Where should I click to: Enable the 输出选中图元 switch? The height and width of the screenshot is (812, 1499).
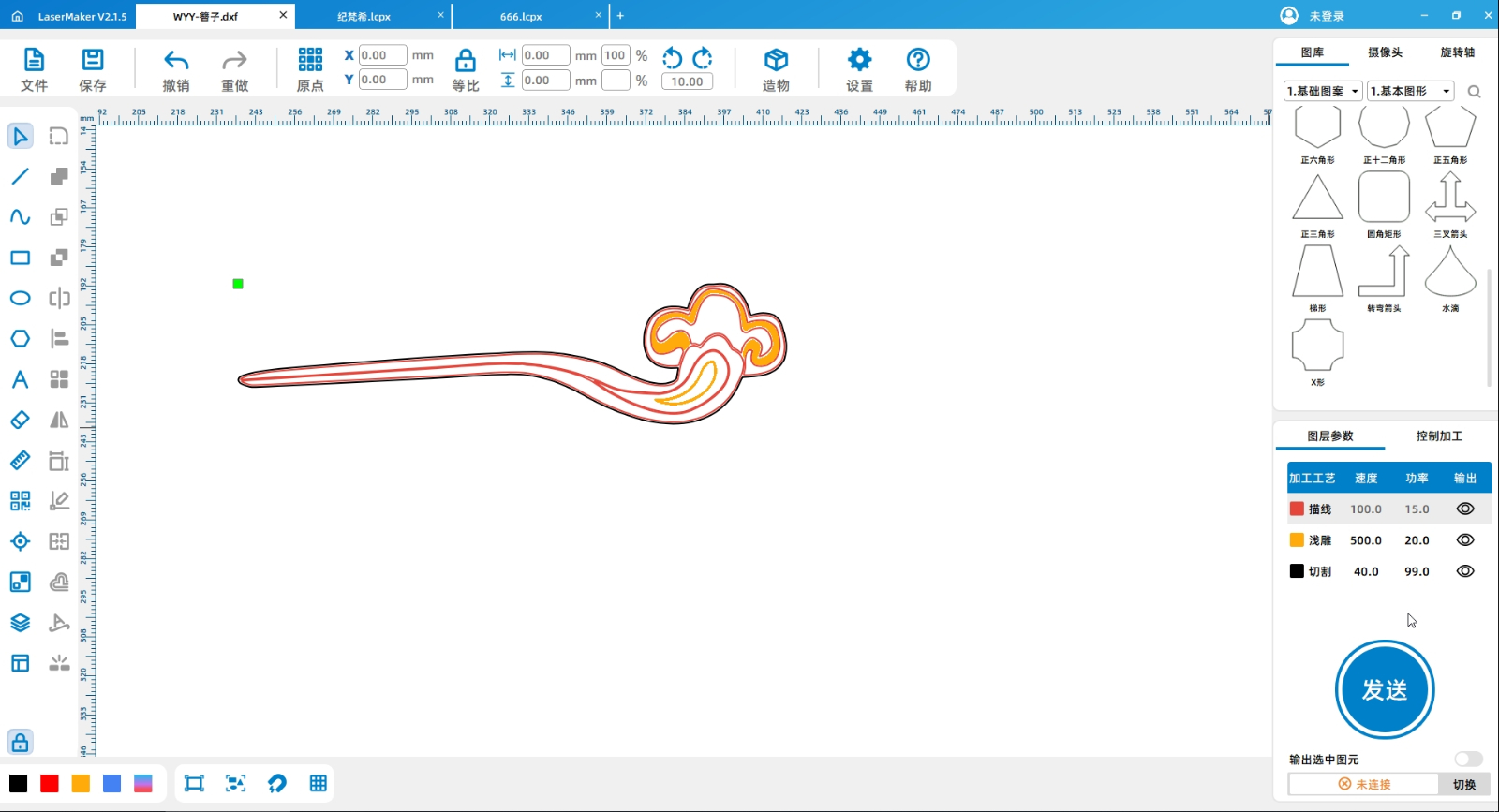click(1468, 759)
